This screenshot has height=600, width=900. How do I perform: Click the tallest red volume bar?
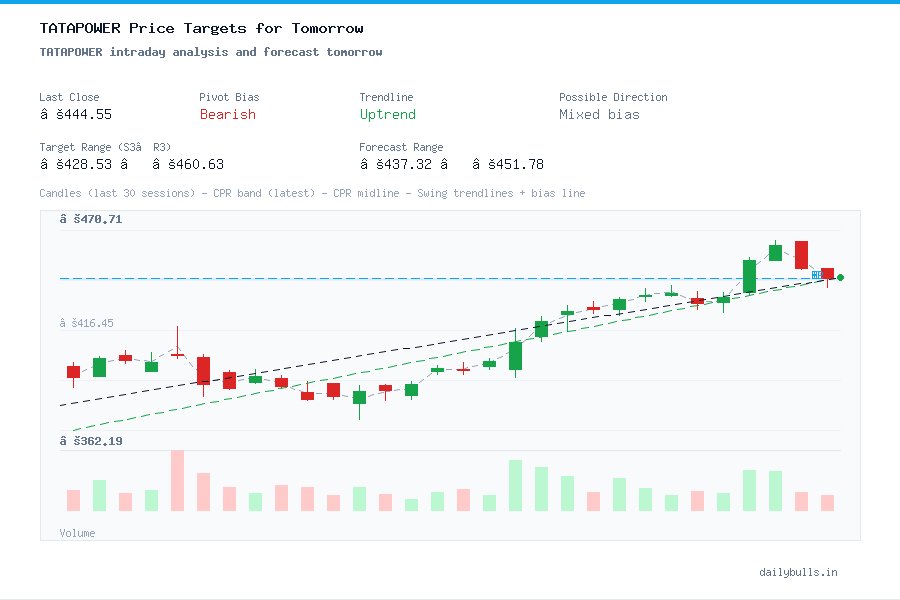(177, 481)
